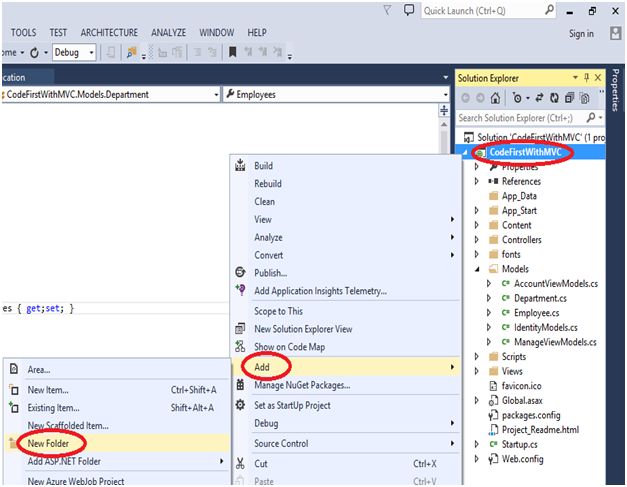Click the split editor window icon
This screenshot has height=487, width=627.
coord(444,110)
